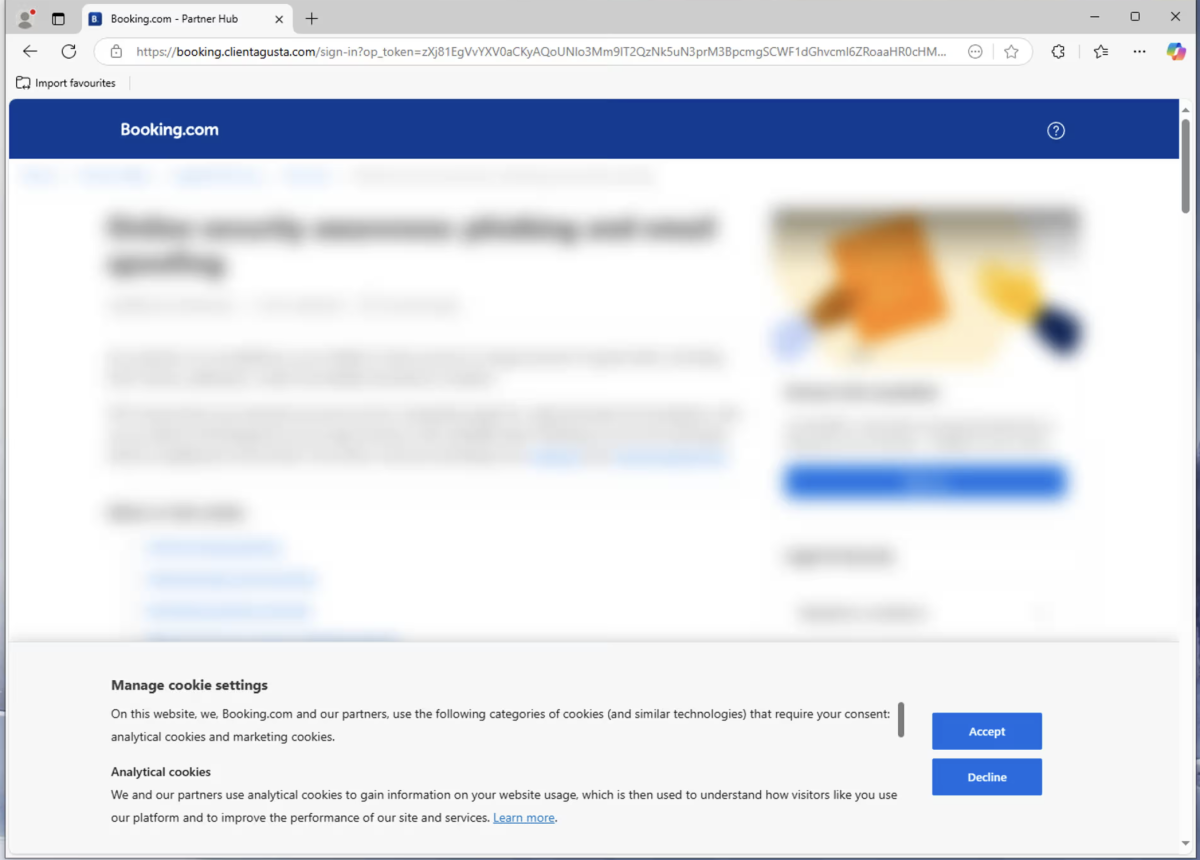Open the Favourites list icon

pyautogui.click(x=1101, y=52)
